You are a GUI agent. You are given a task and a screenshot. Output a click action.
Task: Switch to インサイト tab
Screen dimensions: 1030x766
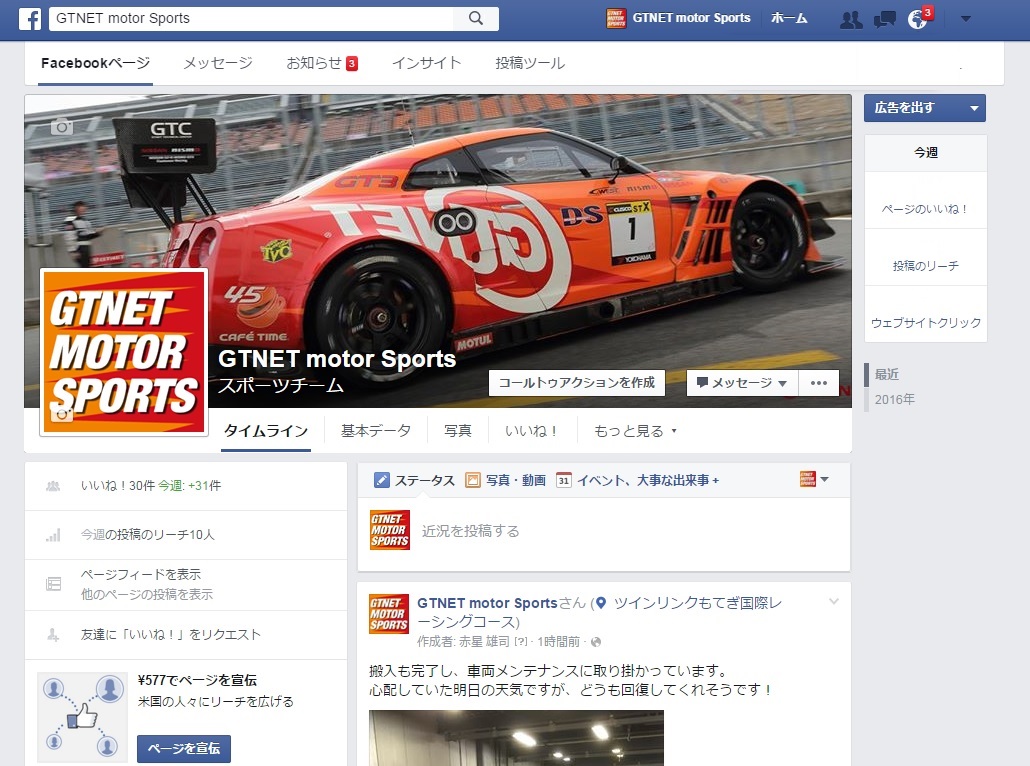tap(426, 63)
